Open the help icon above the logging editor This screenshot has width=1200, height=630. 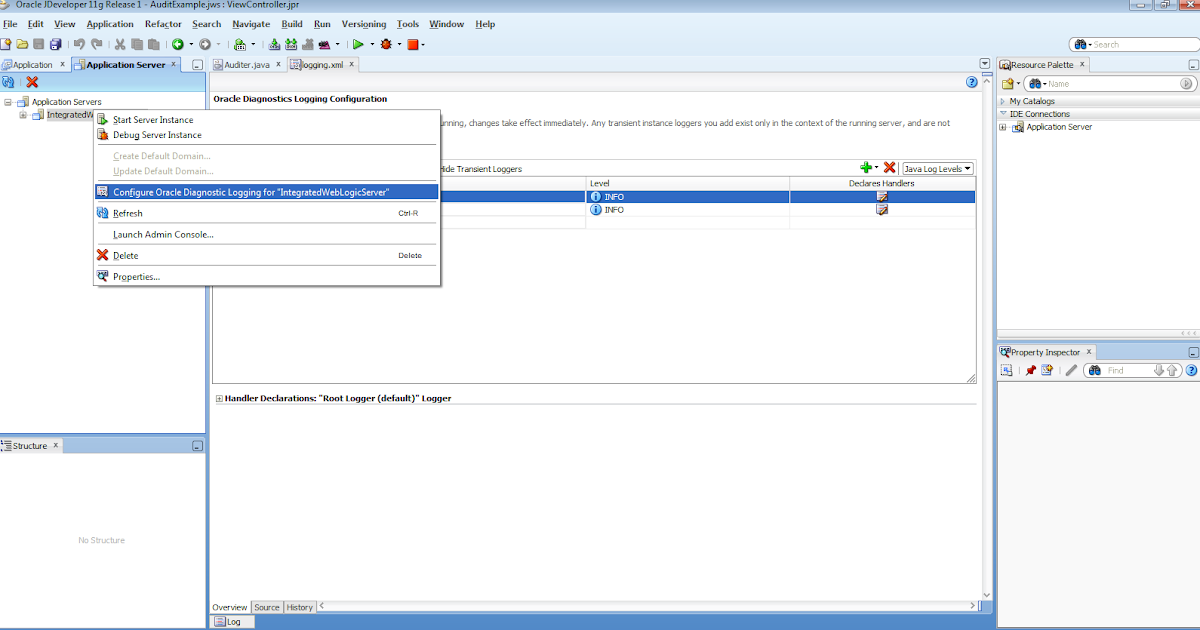(x=971, y=81)
